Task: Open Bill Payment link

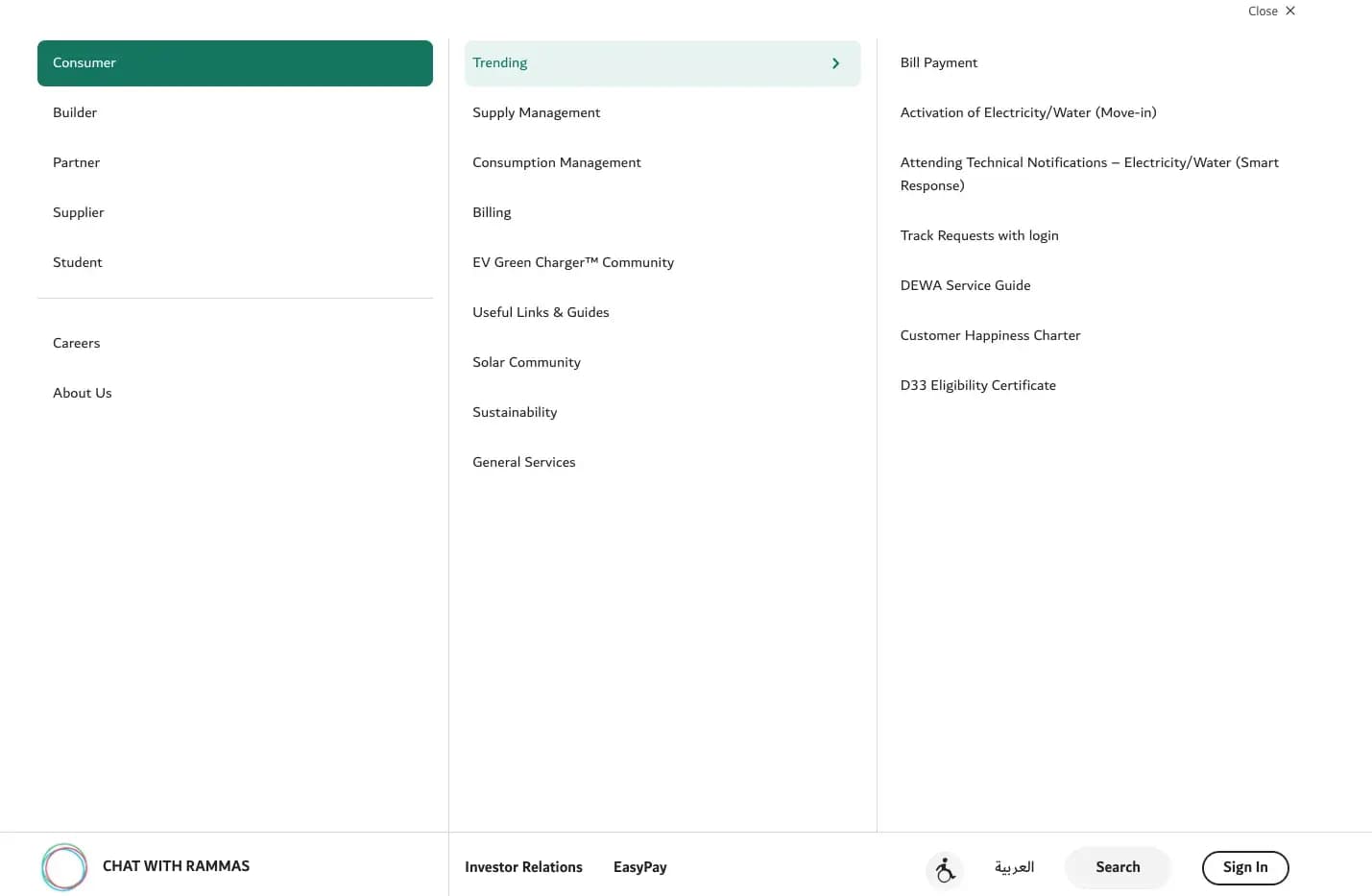Action: point(938,63)
